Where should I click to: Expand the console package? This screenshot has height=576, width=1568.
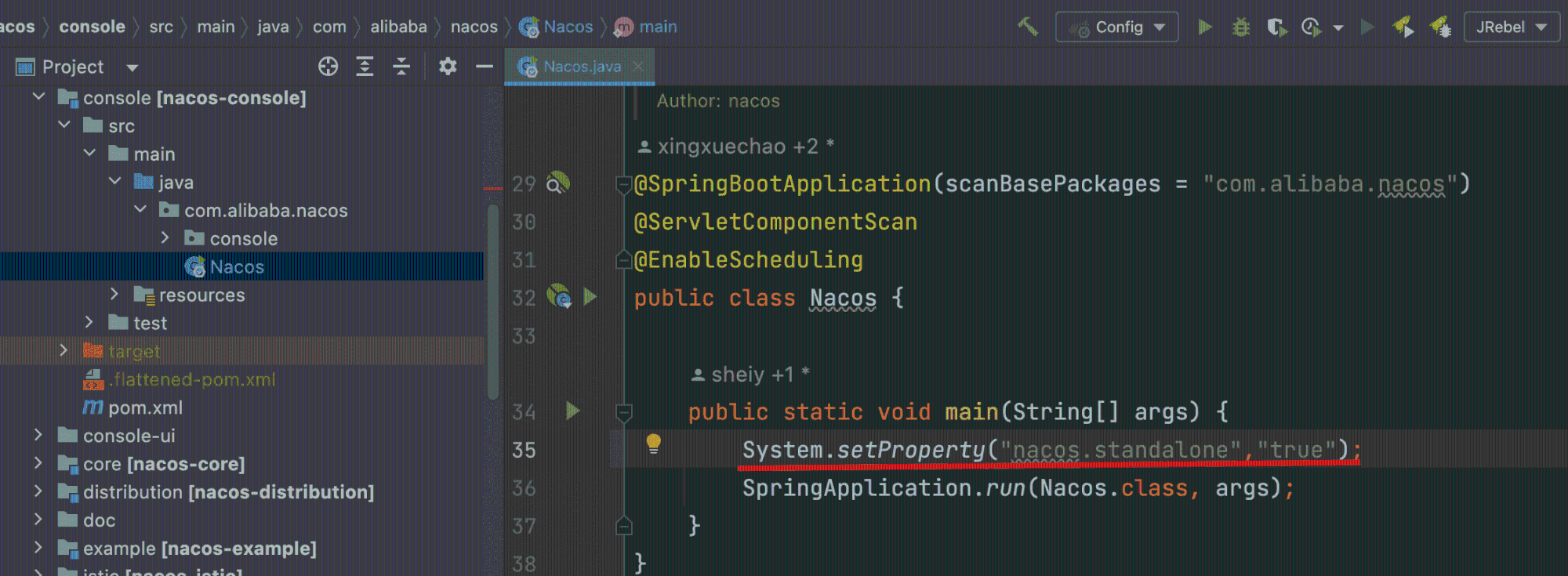point(165,237)
